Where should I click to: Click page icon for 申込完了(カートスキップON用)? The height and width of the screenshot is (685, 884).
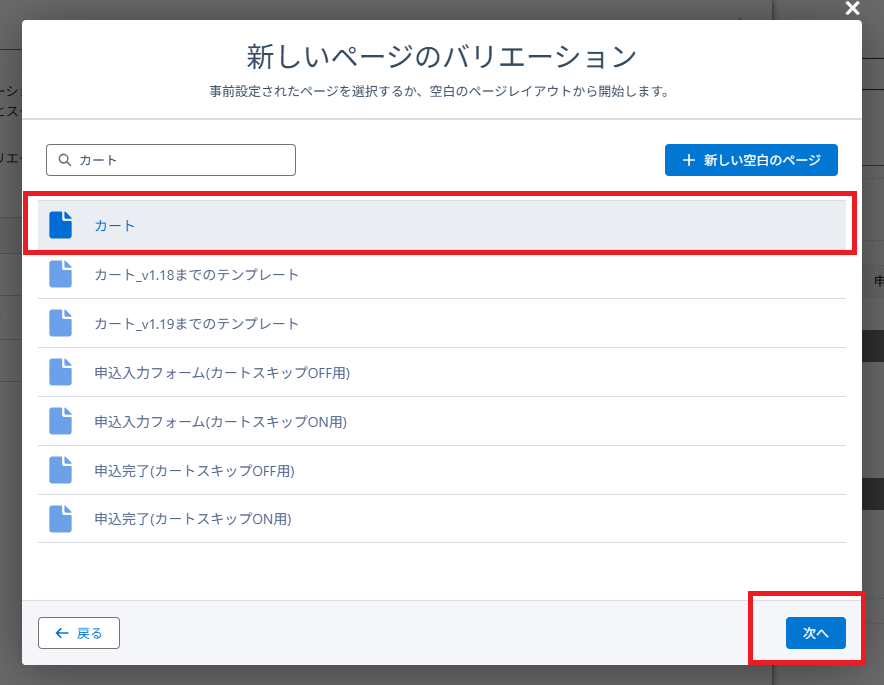coord(61,519)
